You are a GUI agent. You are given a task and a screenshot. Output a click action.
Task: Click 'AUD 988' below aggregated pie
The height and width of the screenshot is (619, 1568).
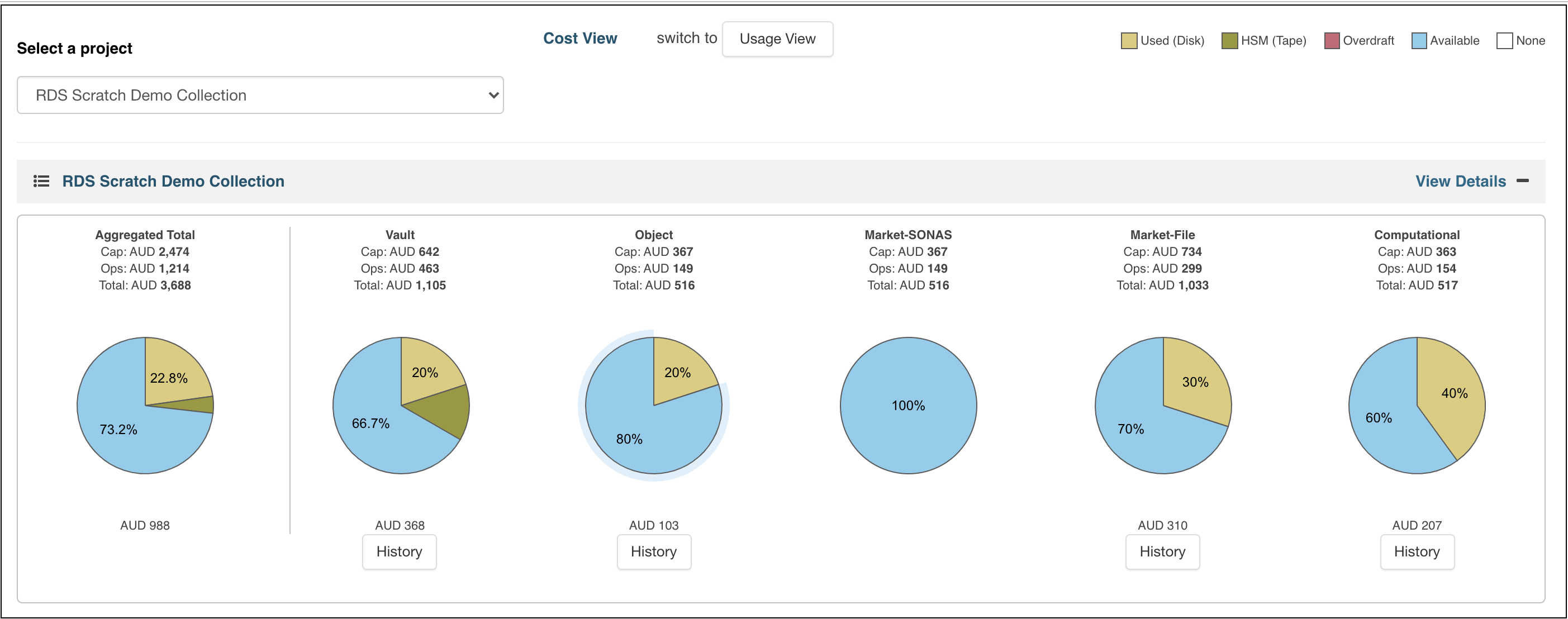[x=145, y=525]
